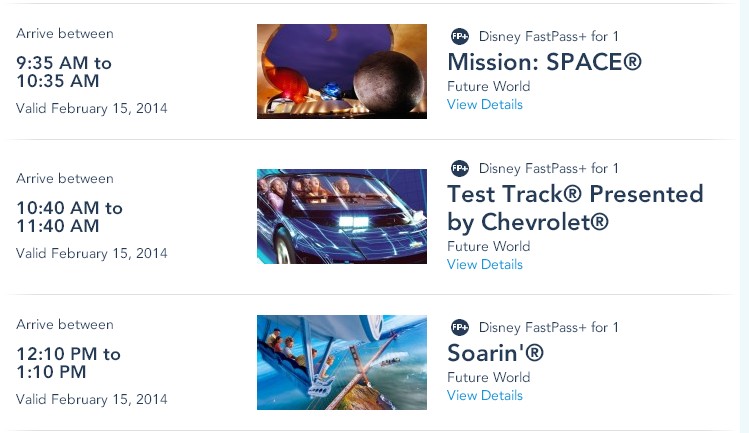View Details for Test Track

(485, 264)
